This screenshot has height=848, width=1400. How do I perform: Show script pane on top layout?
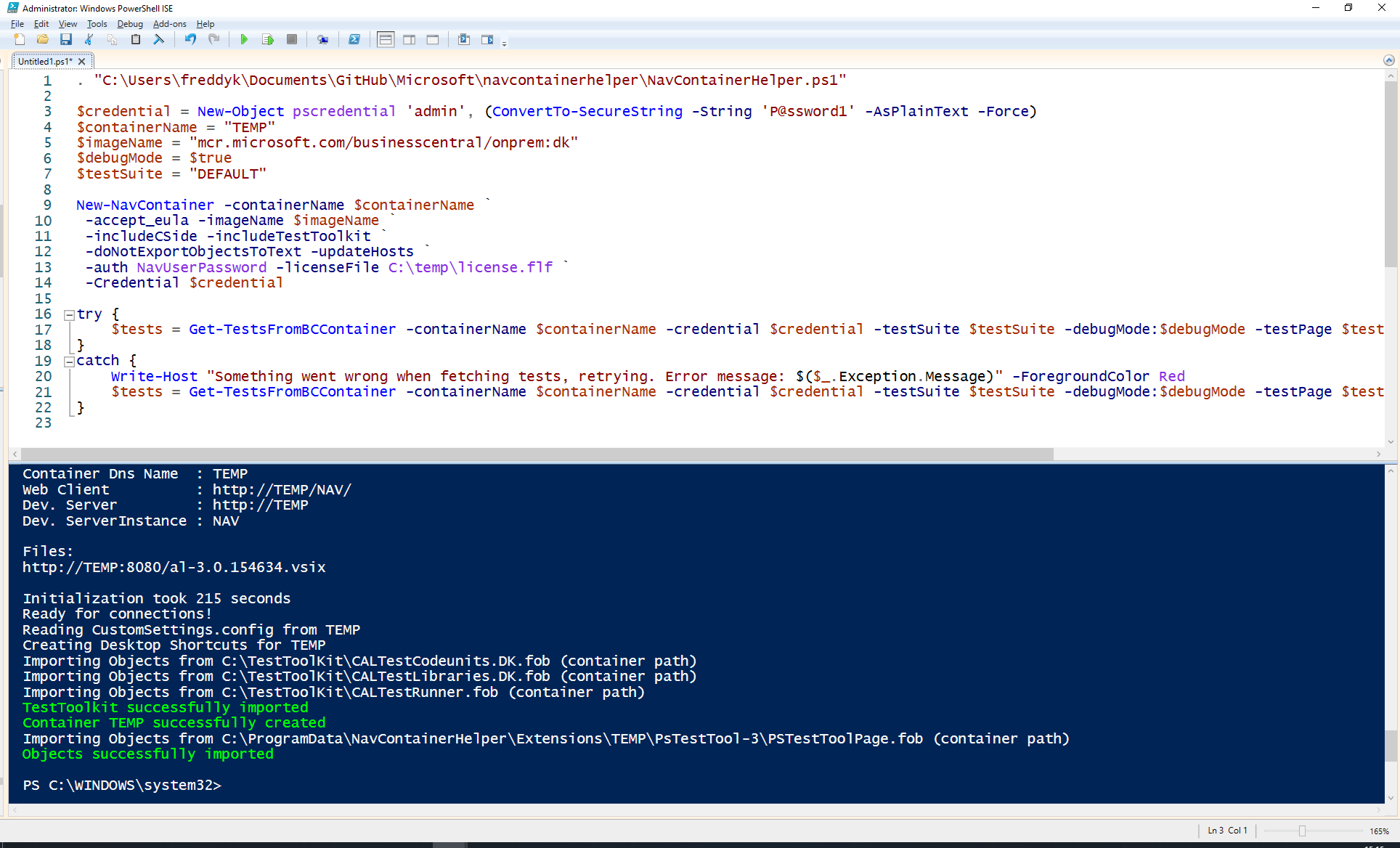[x=386, y=39]
